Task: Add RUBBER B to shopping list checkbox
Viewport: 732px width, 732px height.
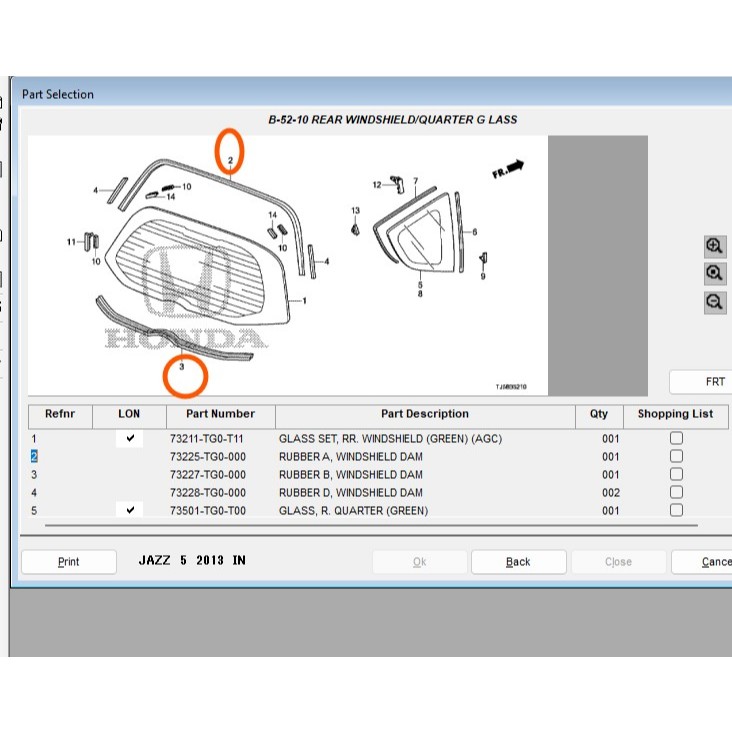Action: [x=676, y=474]
